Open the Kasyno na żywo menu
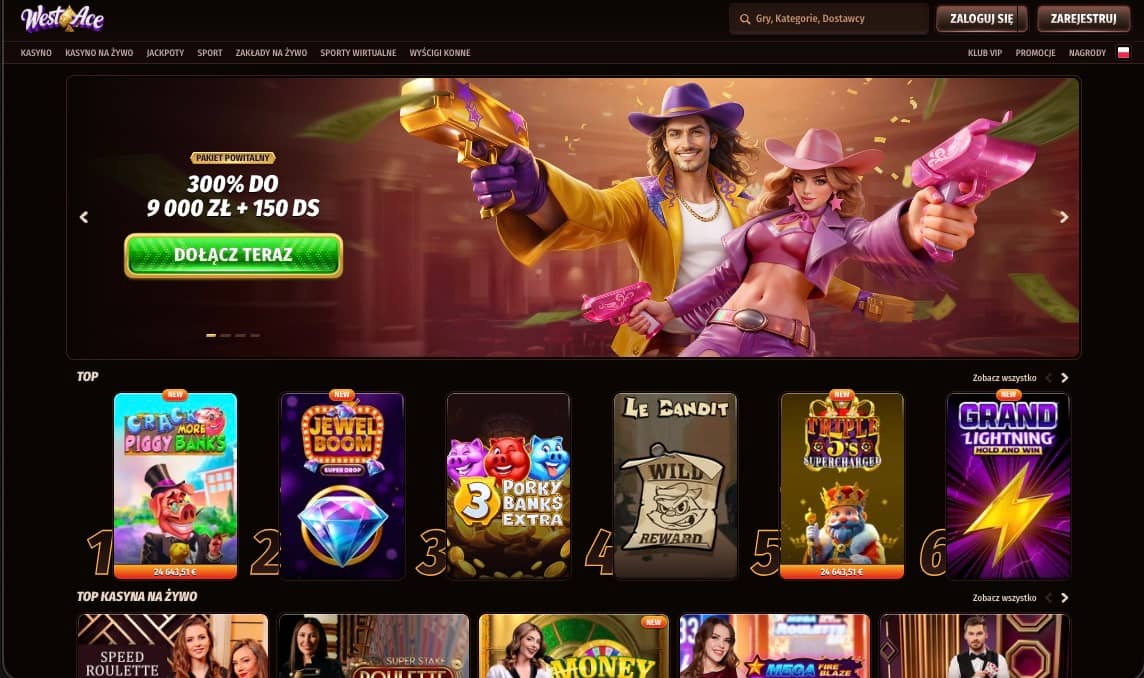This screenshot has width=1144, height=678. point(99,53)
